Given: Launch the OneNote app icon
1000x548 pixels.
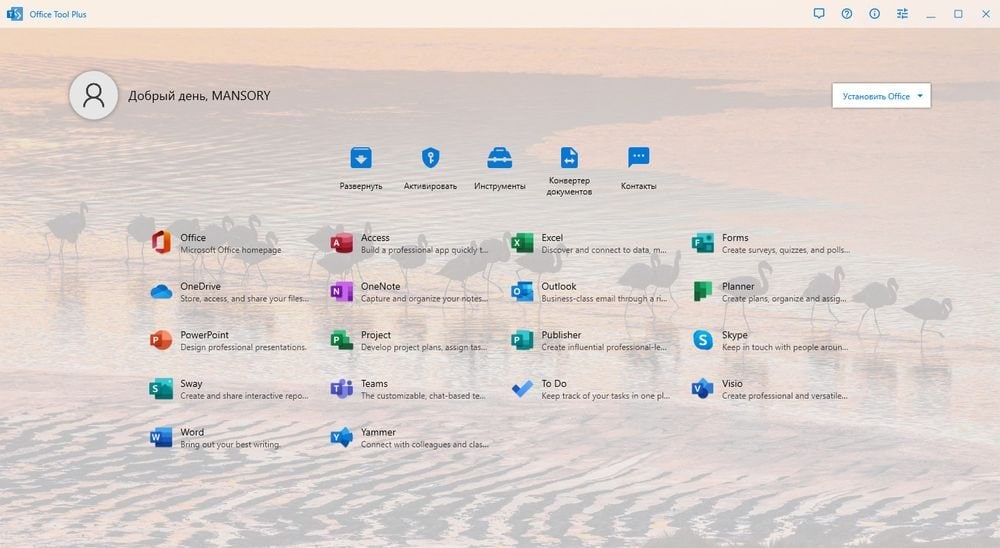Looking at the screenshot, I should (x=342, y=292).
